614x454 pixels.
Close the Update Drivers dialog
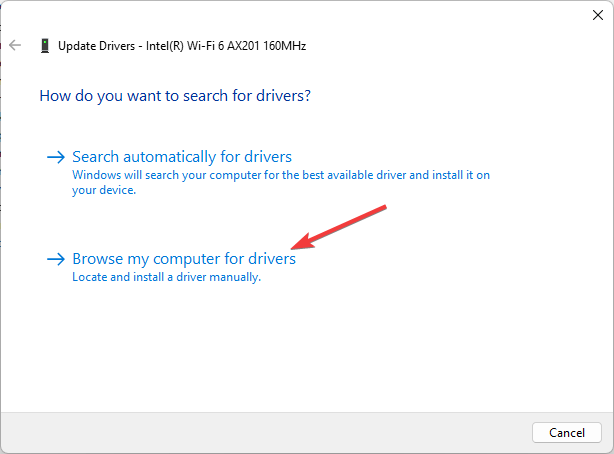(598, 15)
